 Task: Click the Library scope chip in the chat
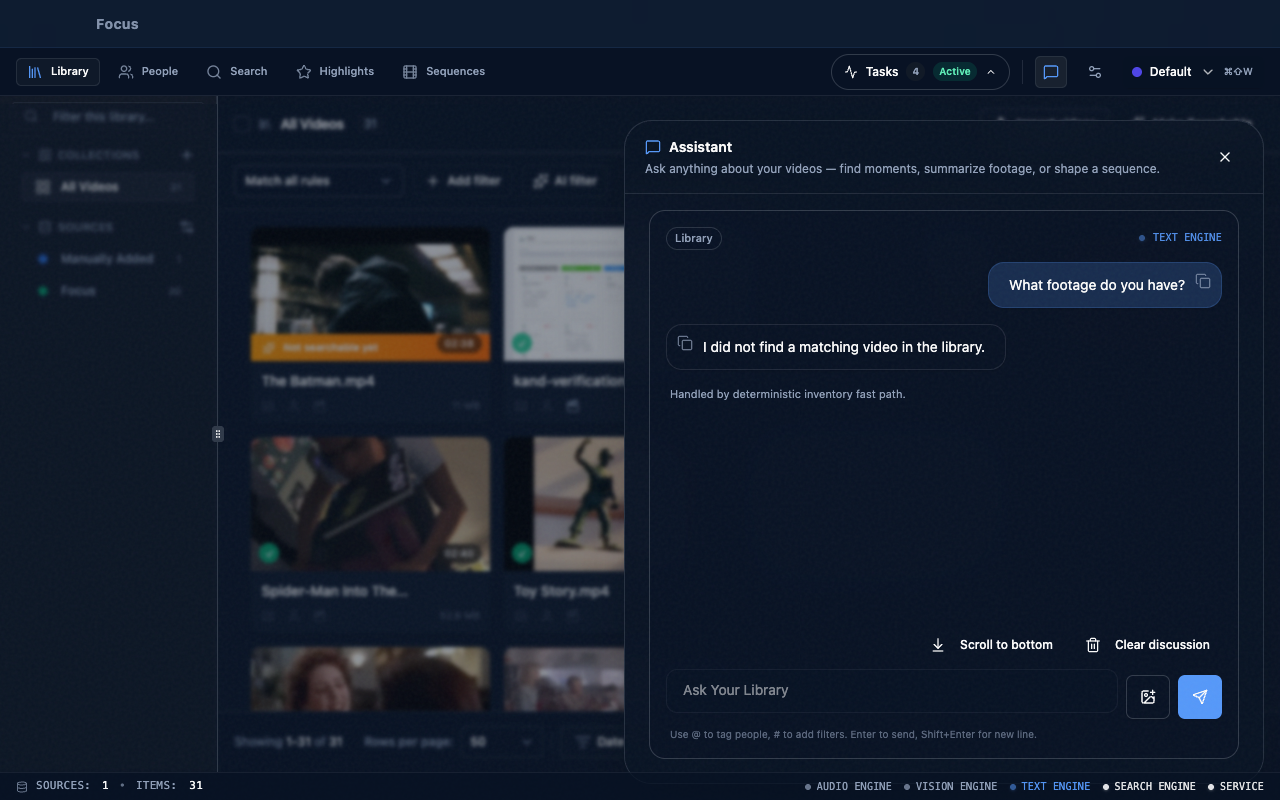point(694,238)
